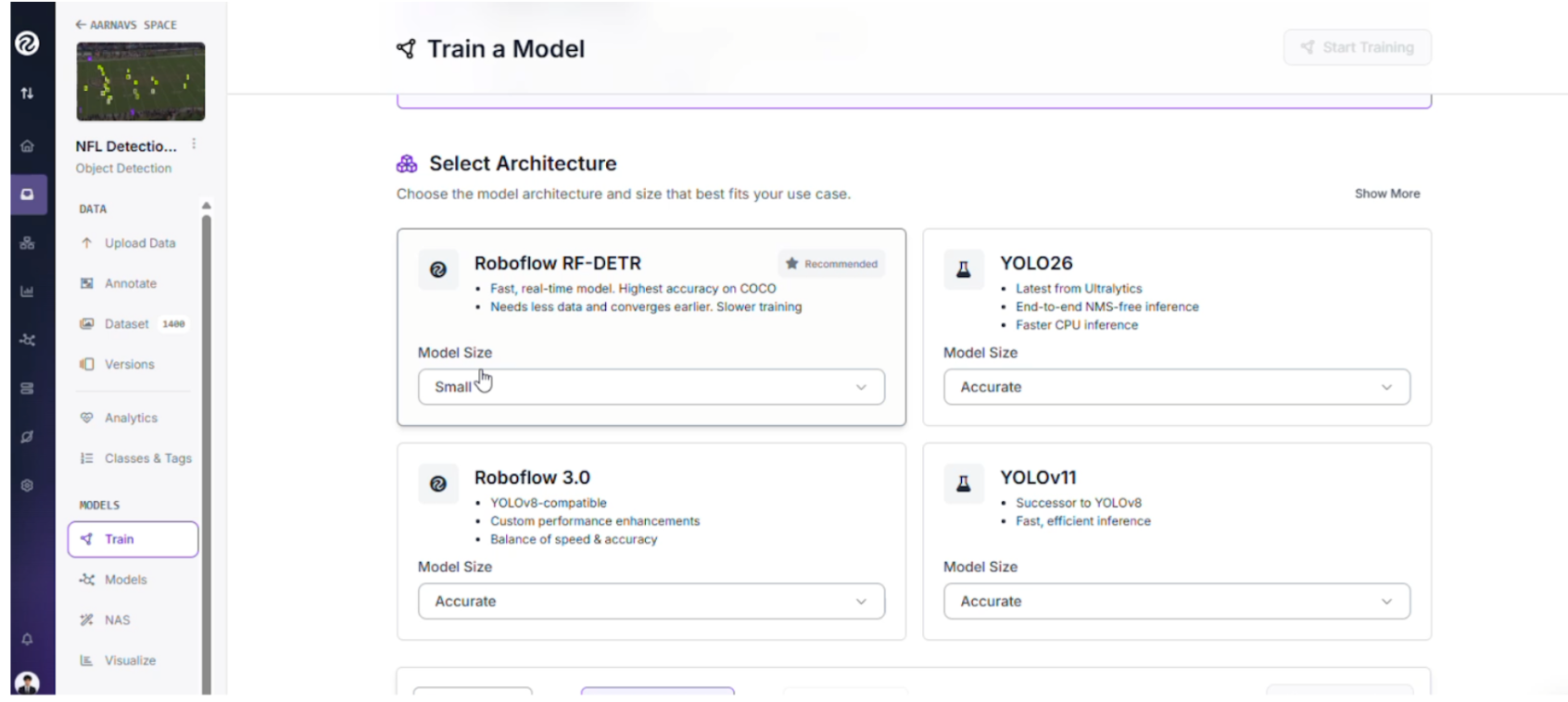This screenshot has height=702, width=1568.
Task: Click the Roboflow logo in left rail
Action: coord(27,43)
